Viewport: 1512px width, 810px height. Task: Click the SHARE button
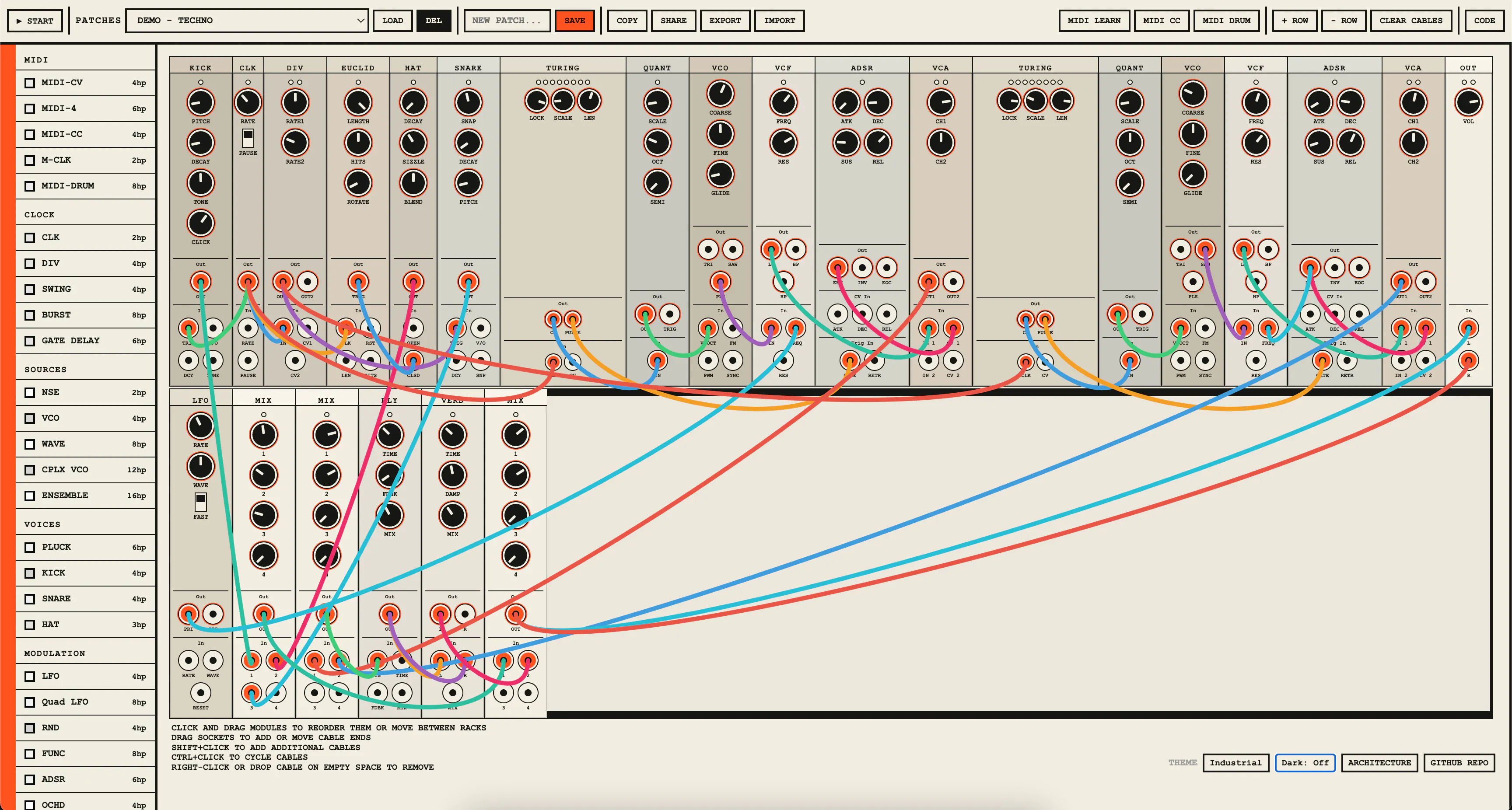pyautogui.click(x=673, y=21)
